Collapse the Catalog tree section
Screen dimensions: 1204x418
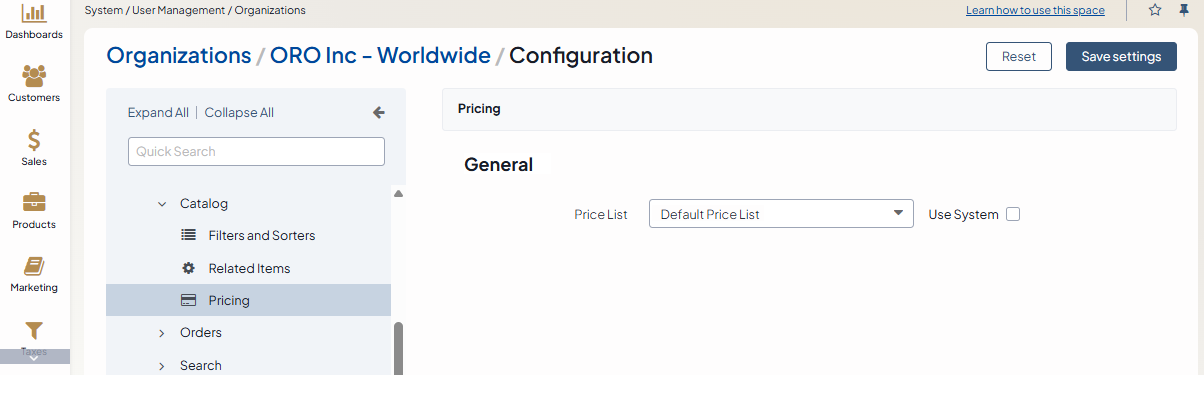(162, 204)
